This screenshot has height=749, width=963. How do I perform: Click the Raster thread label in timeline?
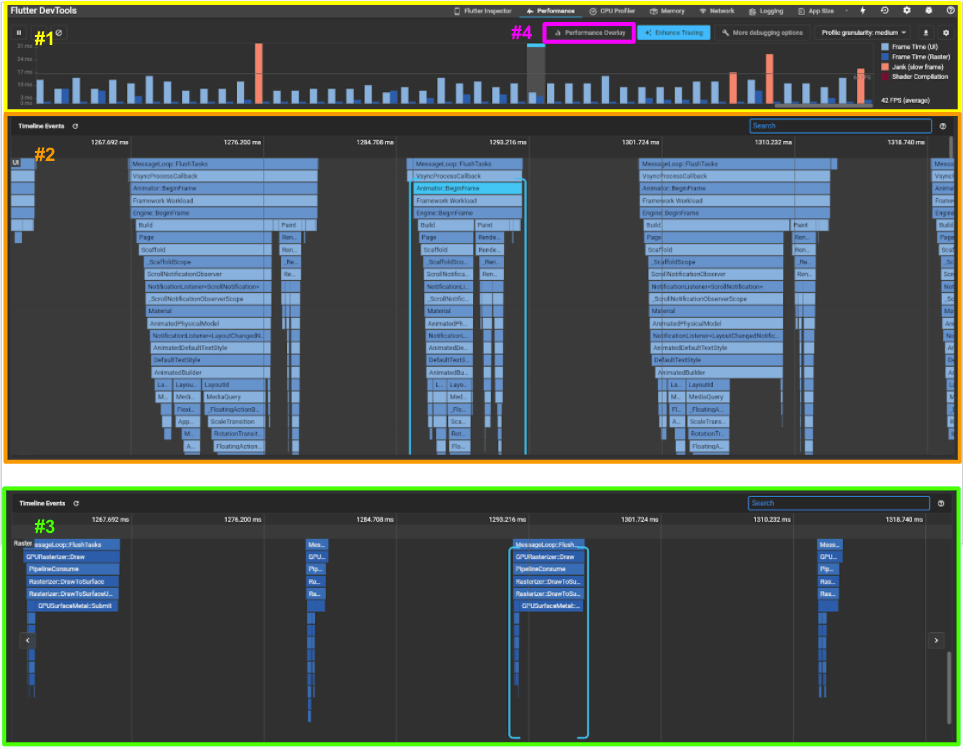click(x=23, y=543)
